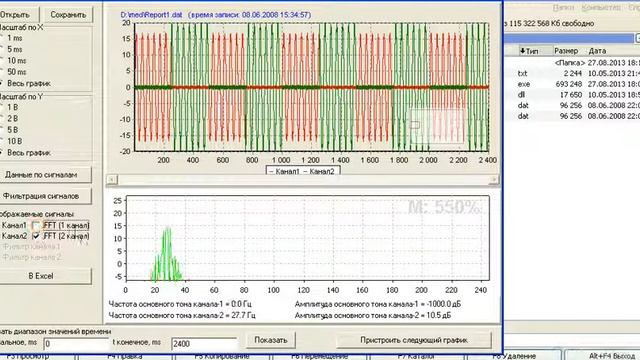Image resolution: width=640 pixels, height=360 pixels.
Task: Click the D:\med\Report1.dat chart title
Action: click(x=216, y=15)
